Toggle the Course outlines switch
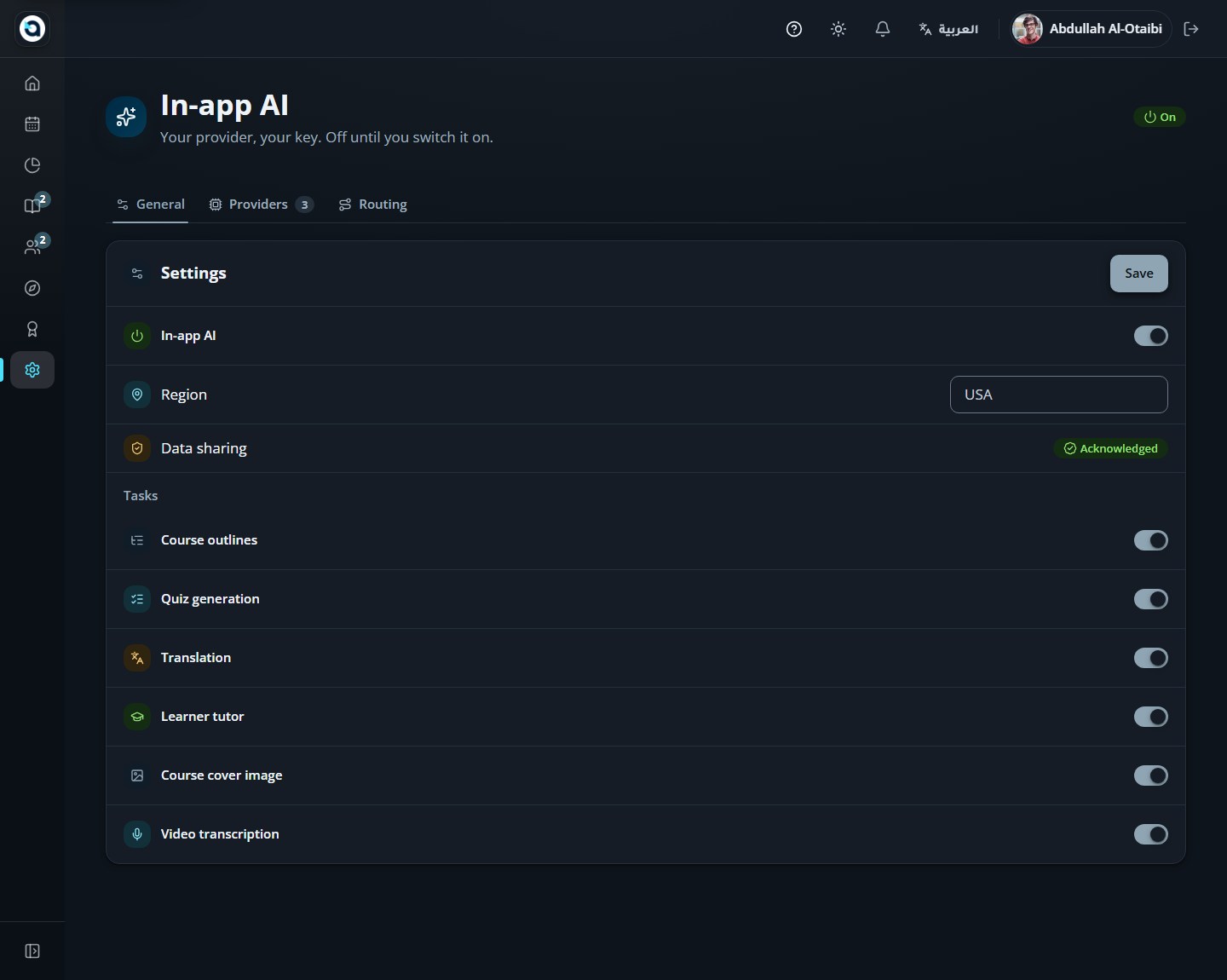The height and width of the screenshot is (980, 1227). pos(1150,540)
